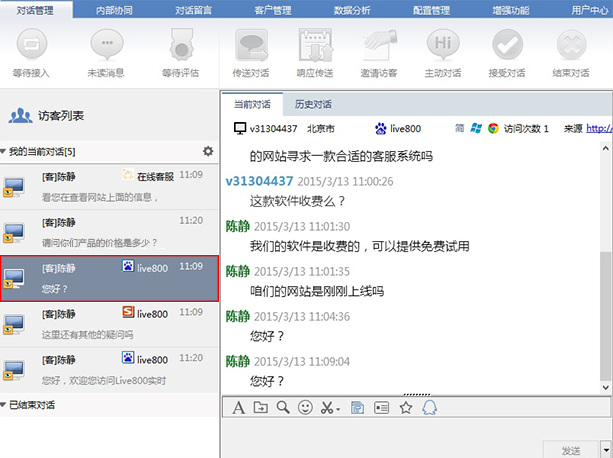The height and width of the screenshot is (458, 613).
Task: Click the star favorite icon in chat toolbar
Action: pos(406,407)
